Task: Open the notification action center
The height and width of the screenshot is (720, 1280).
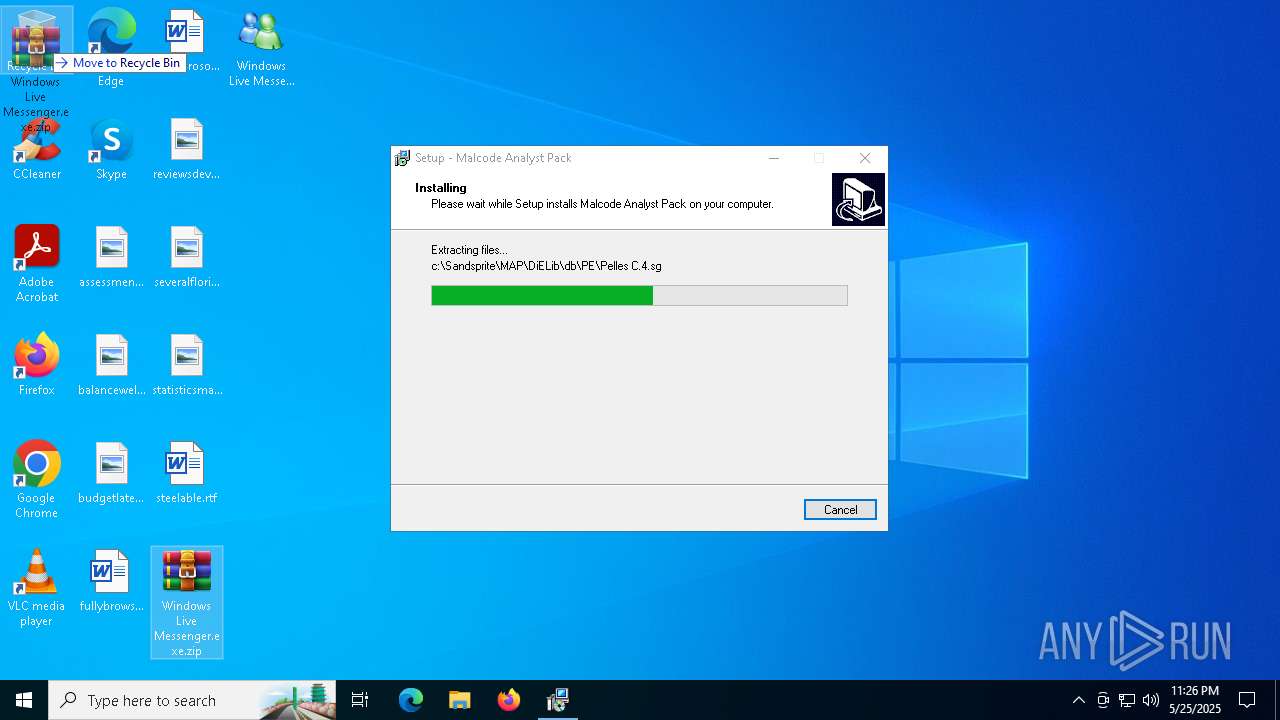Action: (x=1247, y=700)
